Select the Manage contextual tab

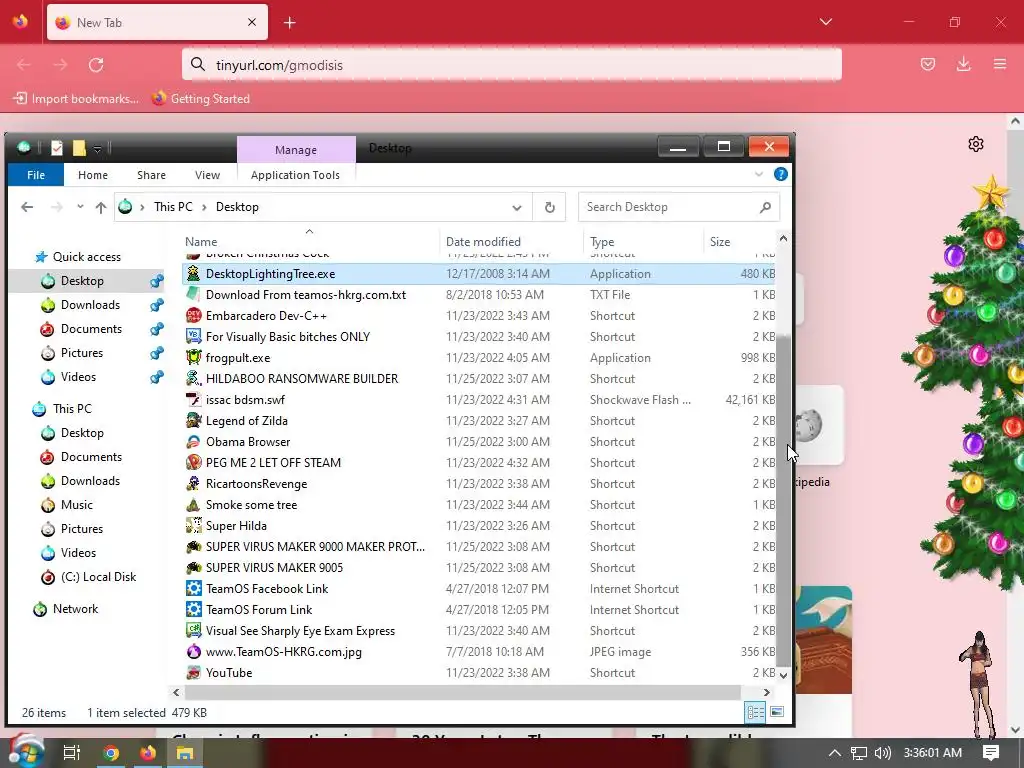click(x=296, y=150)
